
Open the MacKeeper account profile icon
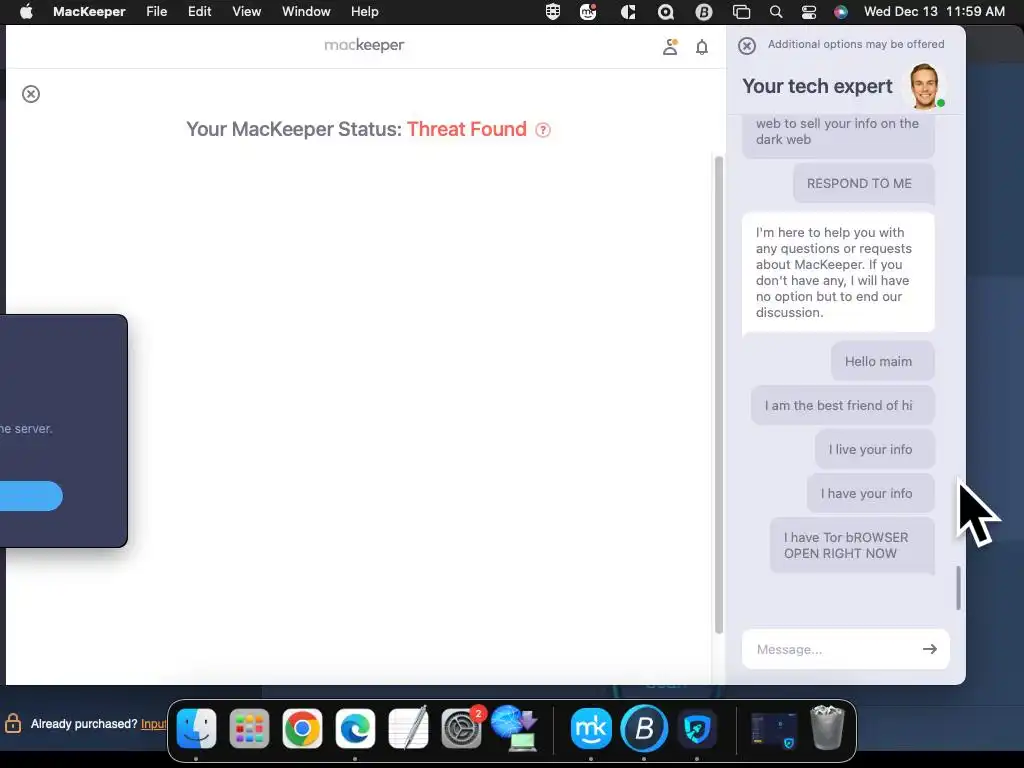tap(670, 47)
